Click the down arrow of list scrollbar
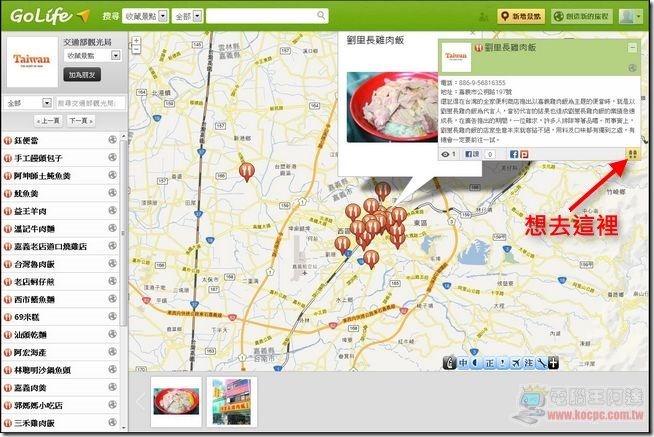This screenshot has height=437, width=654. [123, 427]
